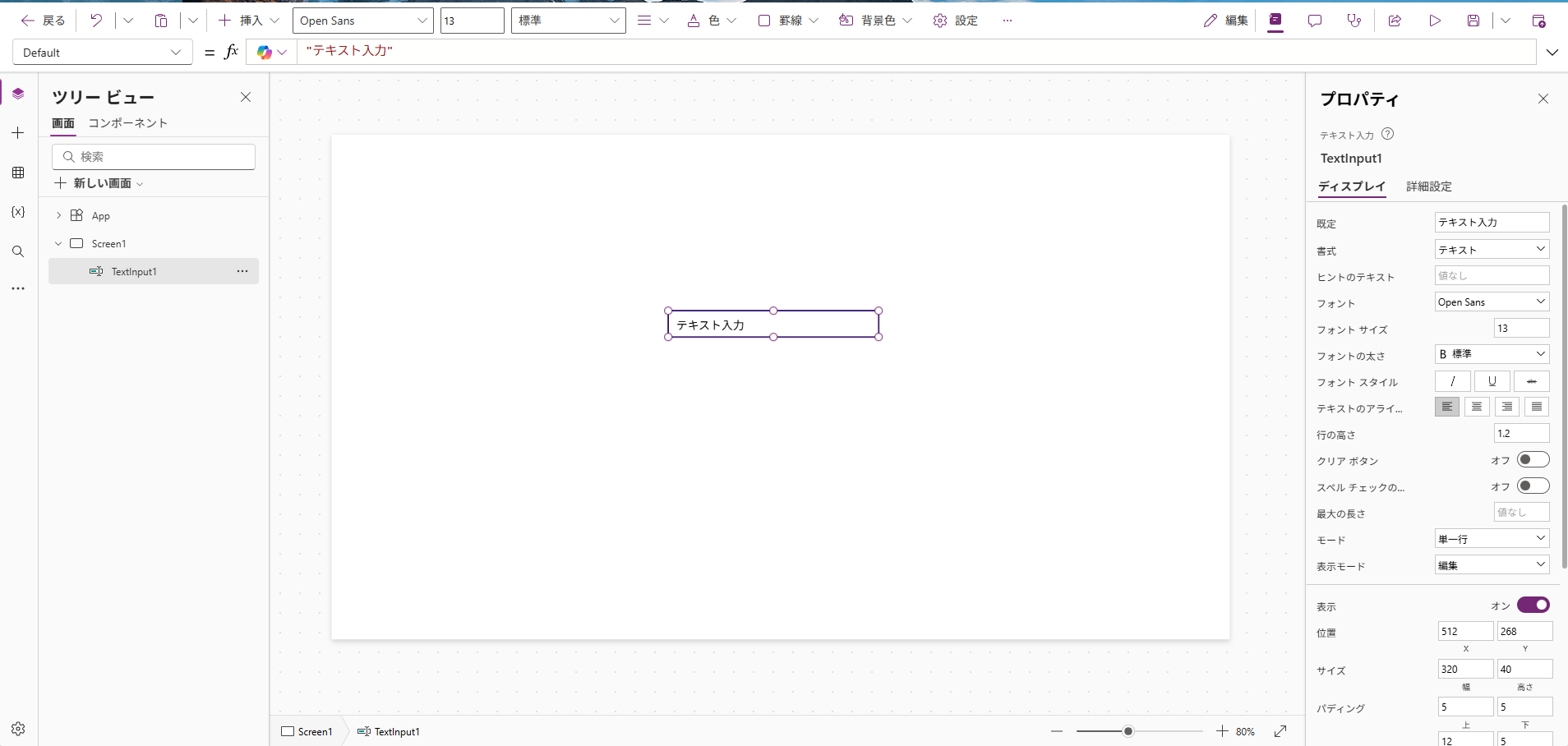Switch to the 詳細設定 tab
The width and height of the screenshot is (1568, 746).
coord(1428,186)
